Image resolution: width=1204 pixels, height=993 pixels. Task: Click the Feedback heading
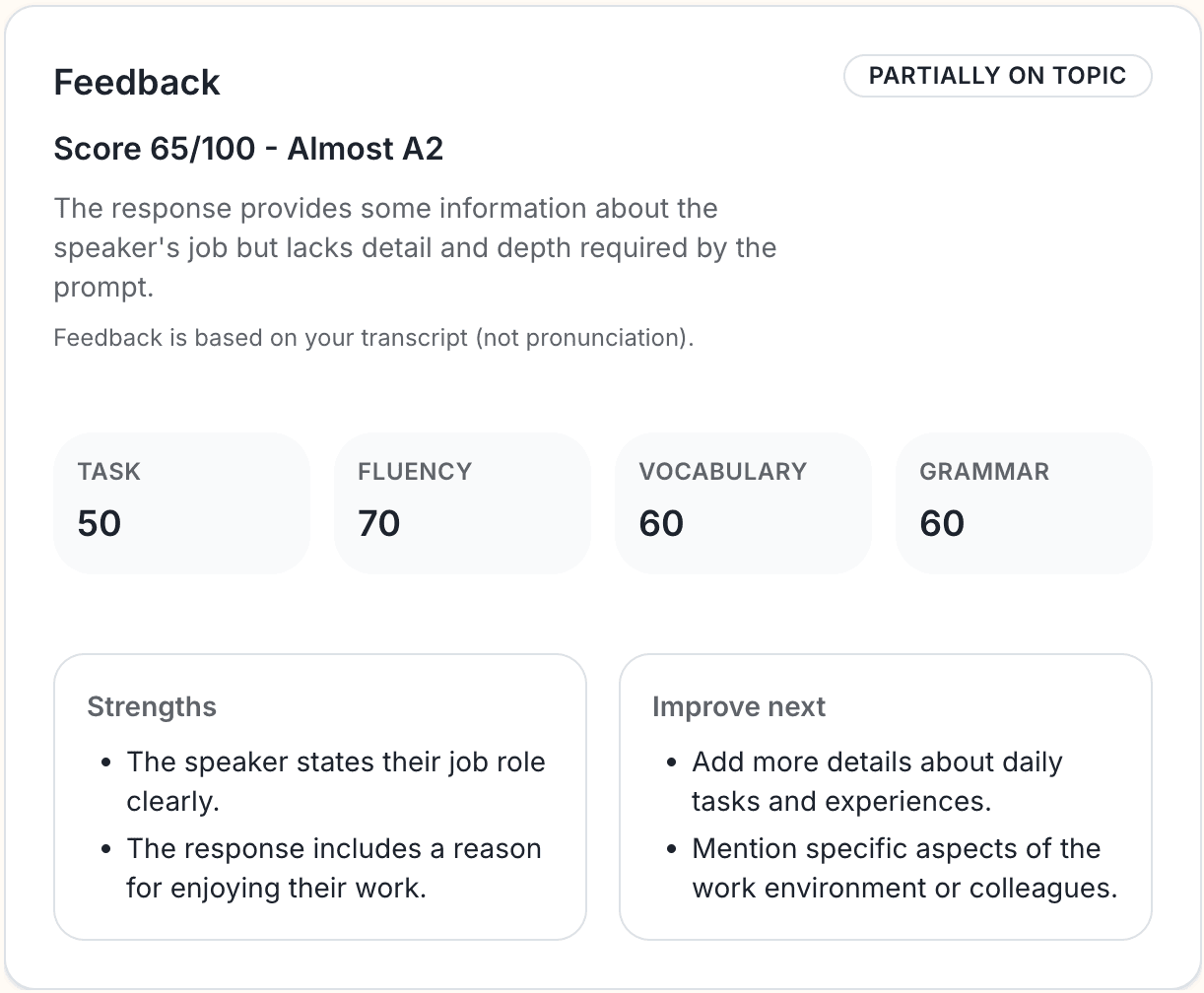pyautogui.click(x=137, y=83)
